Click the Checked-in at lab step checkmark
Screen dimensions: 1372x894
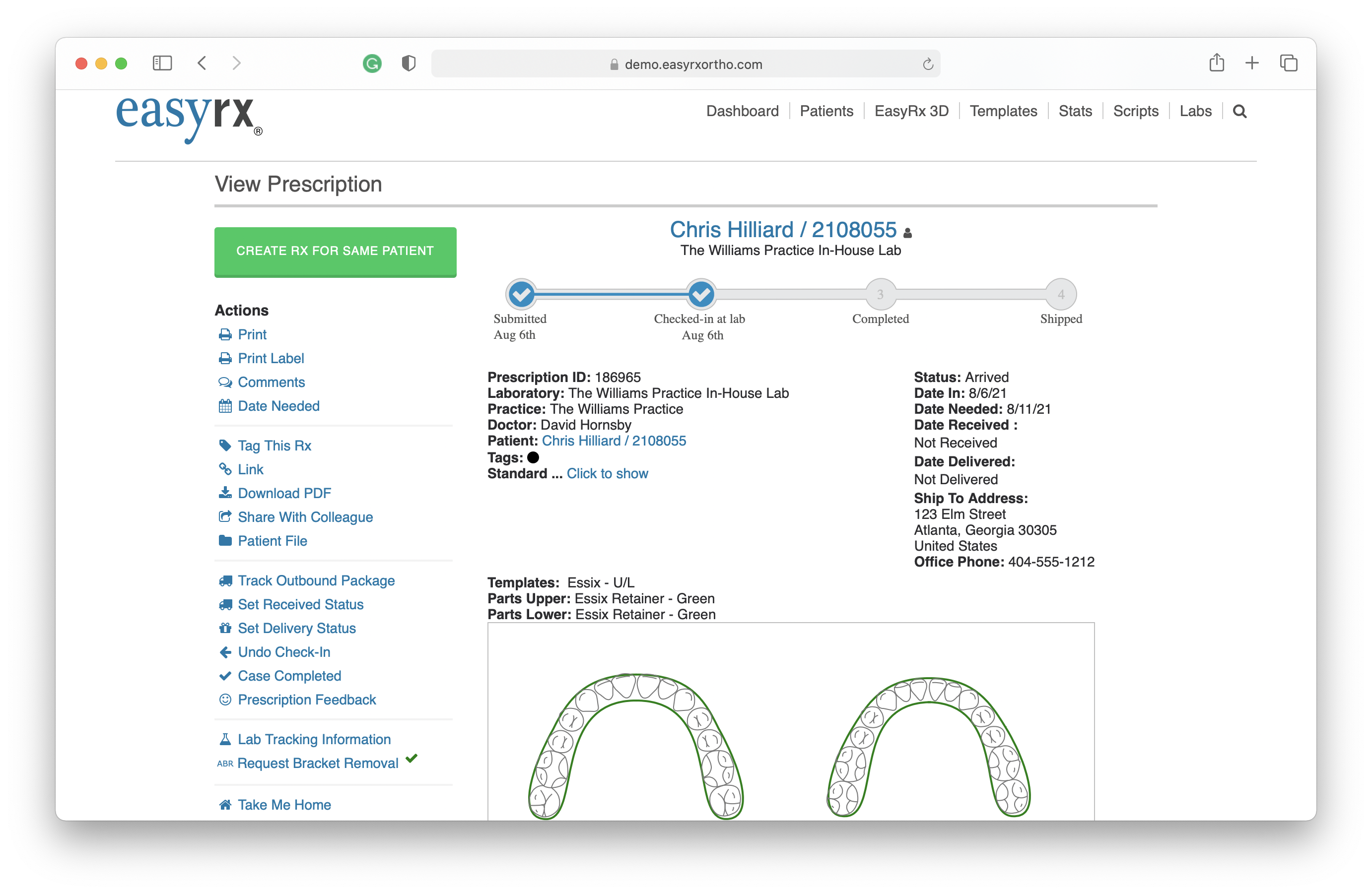pos(701,294)
